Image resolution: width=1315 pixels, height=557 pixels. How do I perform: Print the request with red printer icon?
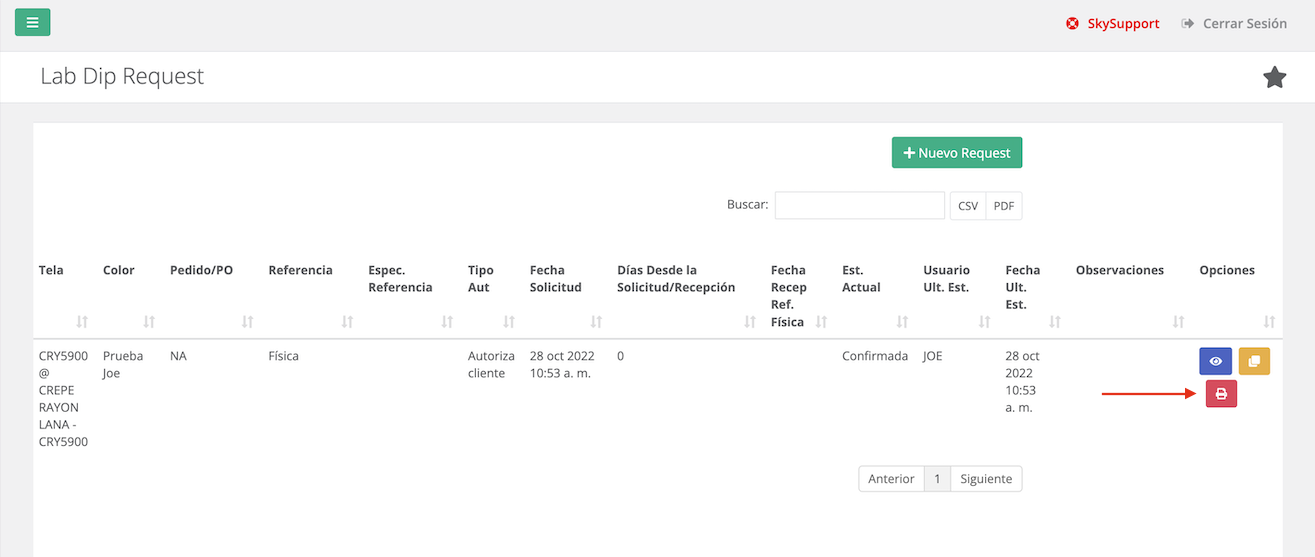[1221, 394]
